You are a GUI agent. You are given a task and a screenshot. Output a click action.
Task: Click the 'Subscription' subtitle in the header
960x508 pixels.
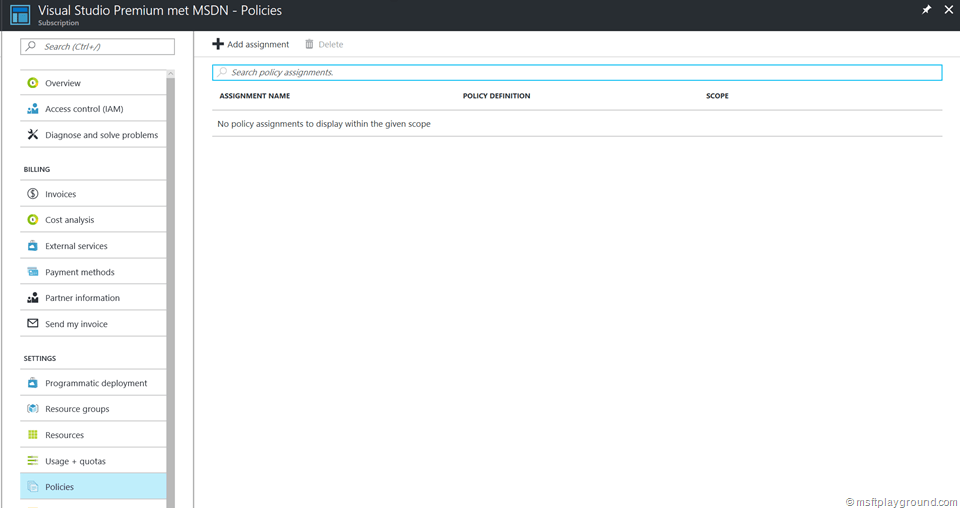[x=58, y=23]
